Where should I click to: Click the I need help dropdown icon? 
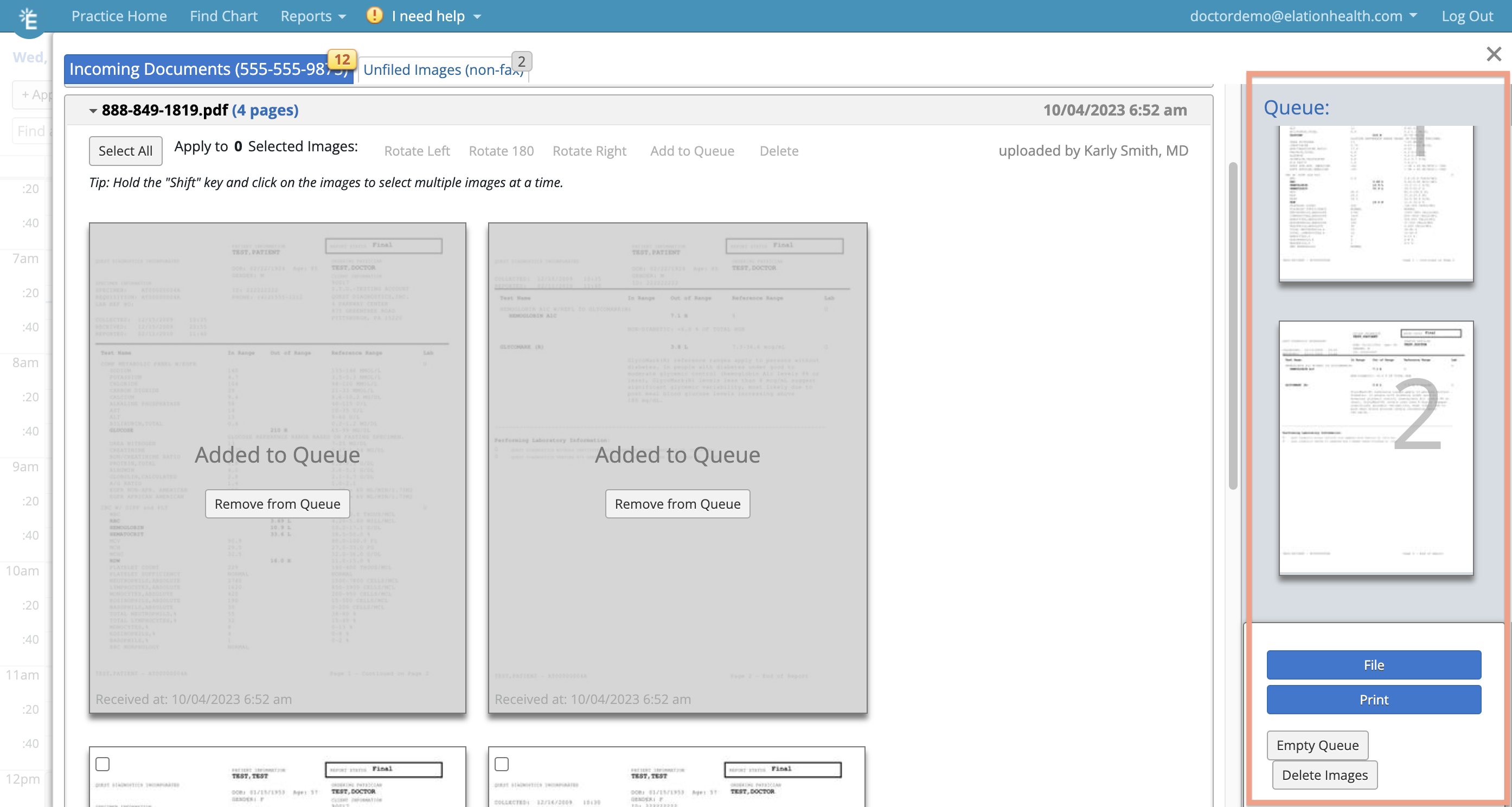(477, 16)
